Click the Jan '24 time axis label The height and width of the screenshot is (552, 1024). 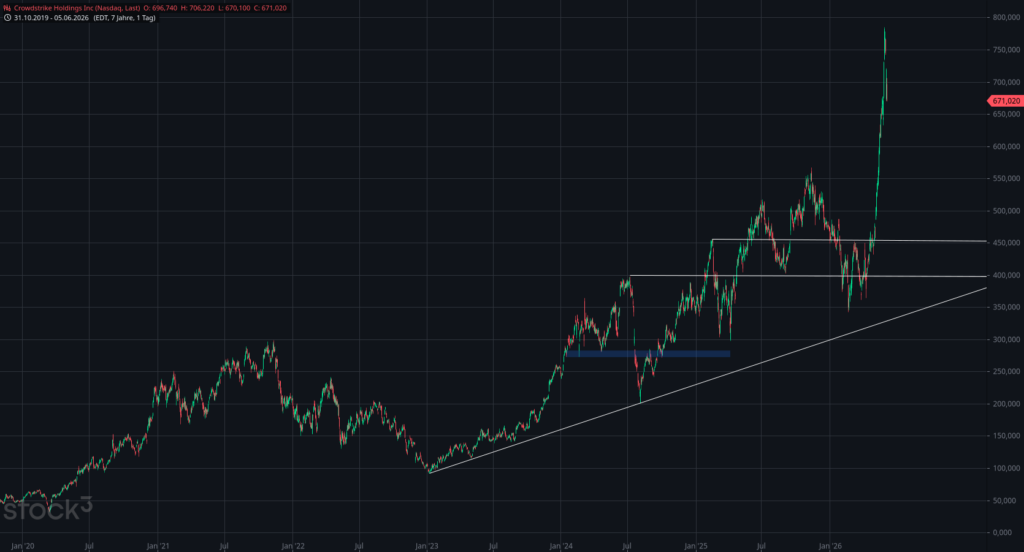pyautogui.click(x=561, y=545)
